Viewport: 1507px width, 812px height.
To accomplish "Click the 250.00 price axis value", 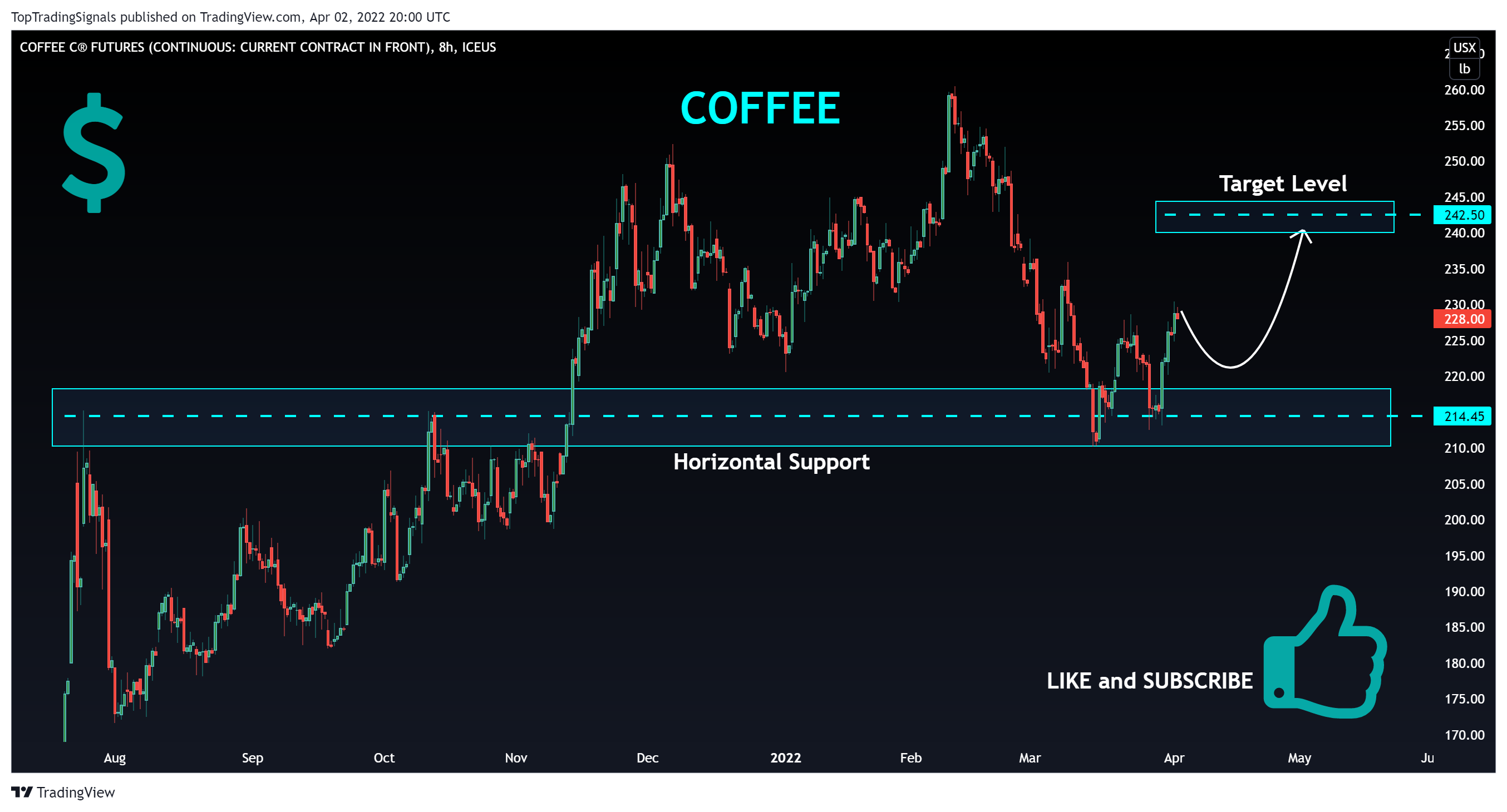I will (1464, 161).
